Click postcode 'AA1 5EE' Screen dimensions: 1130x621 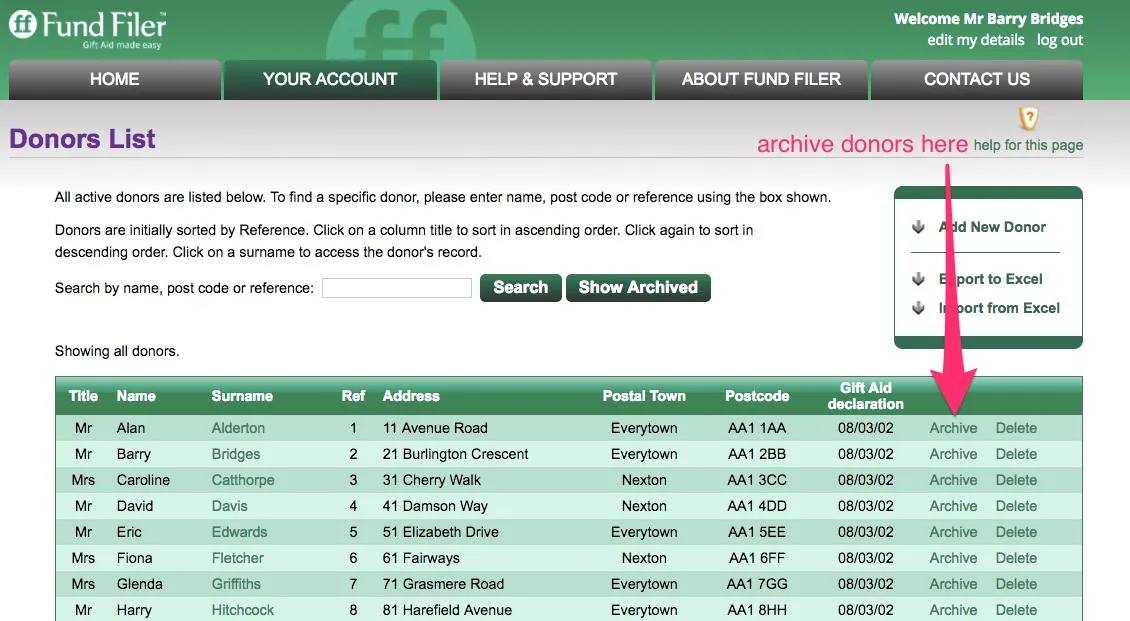(x=757, y=532)
